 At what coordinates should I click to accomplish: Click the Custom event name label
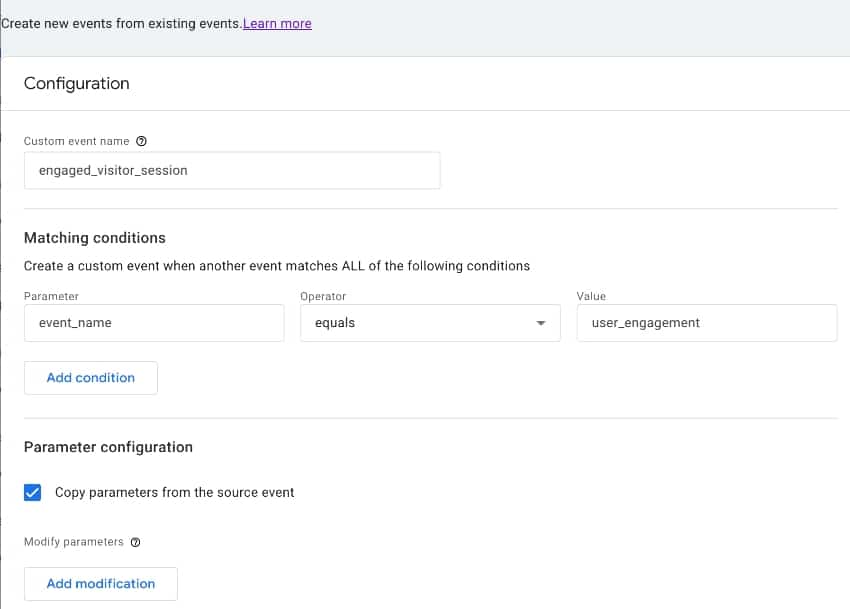[76, 142]
